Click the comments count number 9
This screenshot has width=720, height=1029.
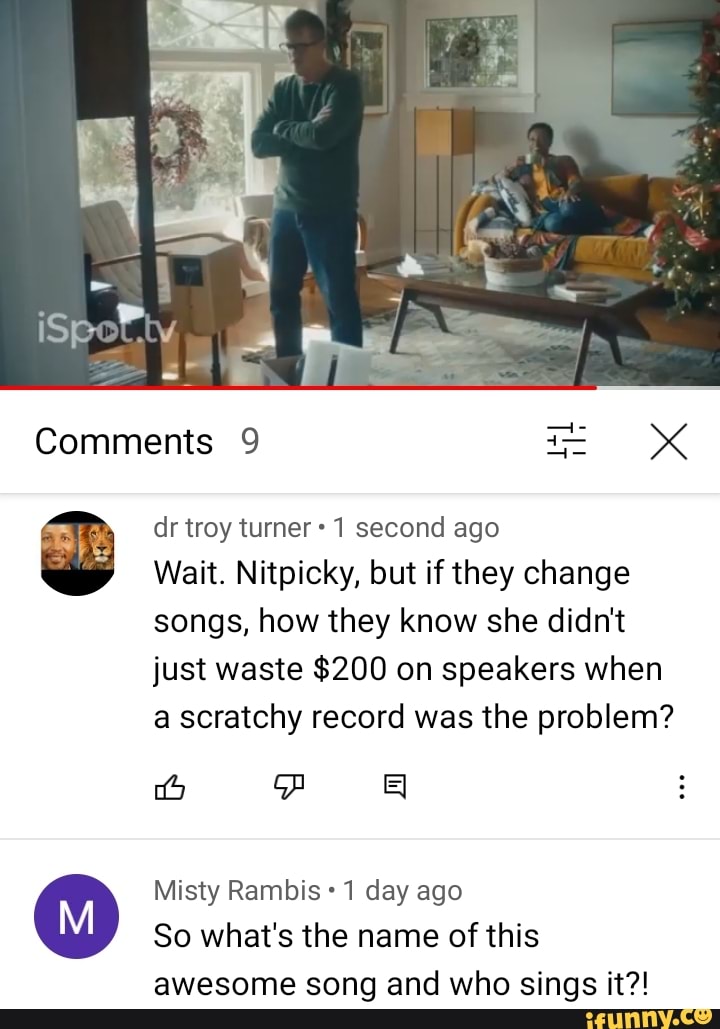[250, 441]
